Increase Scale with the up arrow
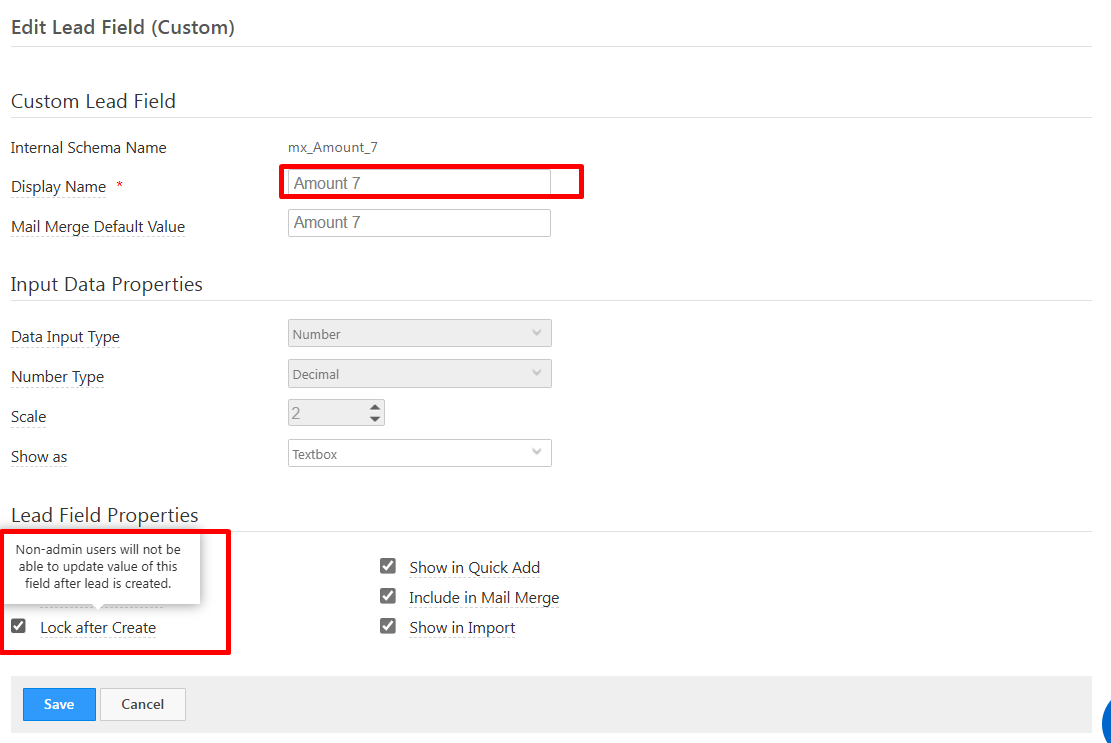Image resolution: width=1111 pixels, height=743 pixels. pos(375,407)
